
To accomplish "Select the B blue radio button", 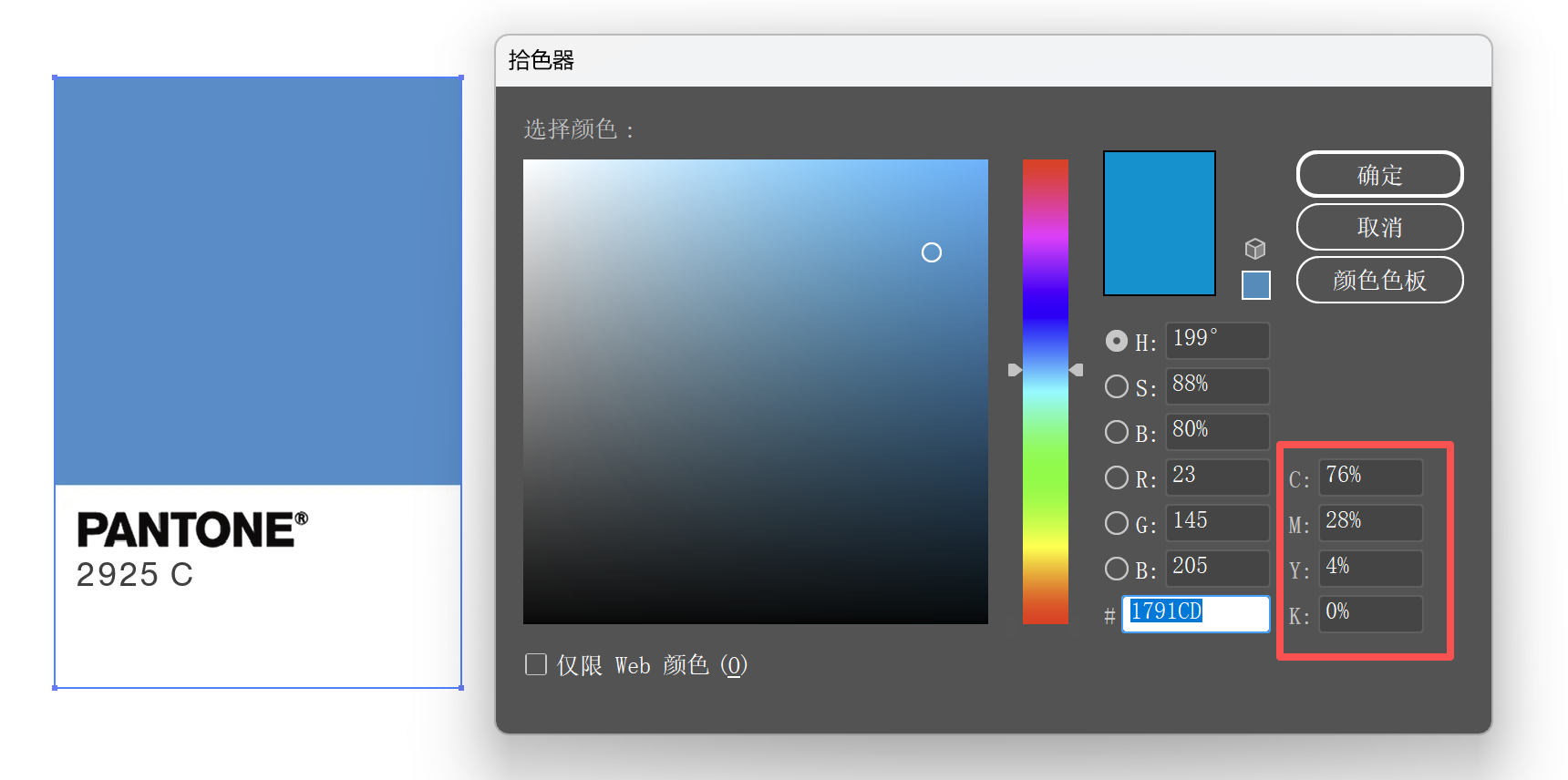I will tap(1117, 569).
